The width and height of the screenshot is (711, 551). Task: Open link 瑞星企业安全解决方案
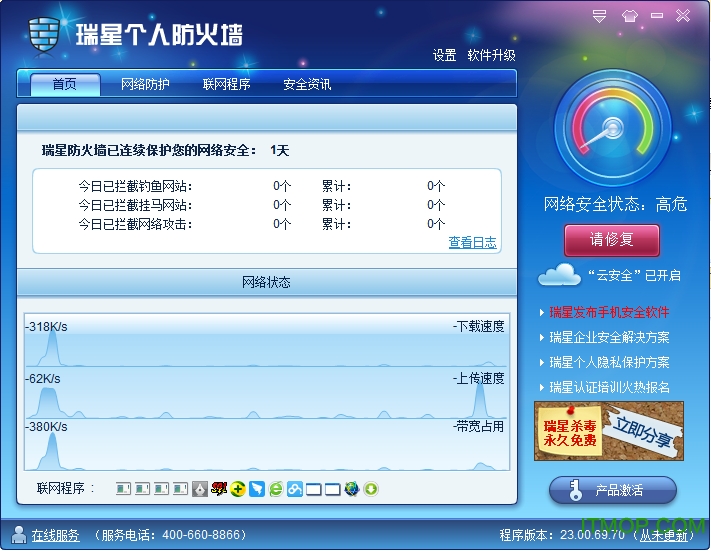pos(609,337)
